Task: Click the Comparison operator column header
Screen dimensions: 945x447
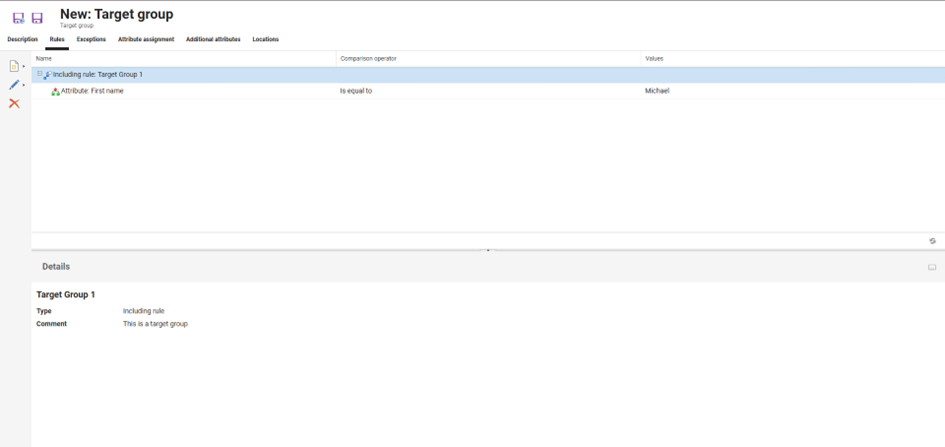Action: coord(368,59)
